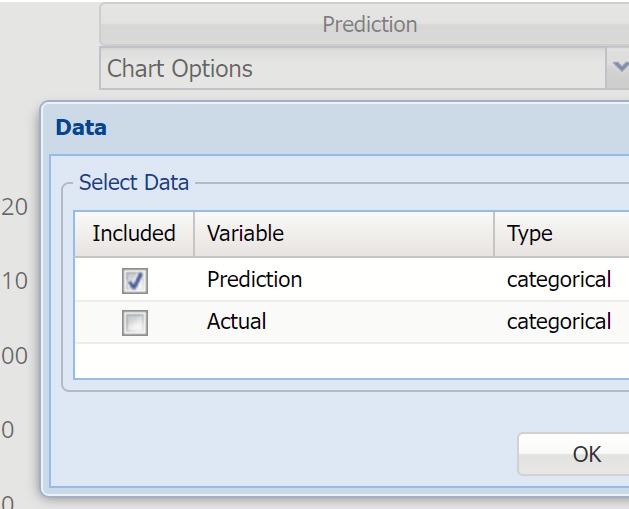Click the Select Data group label
629x509 pixels.
[133, 183]
